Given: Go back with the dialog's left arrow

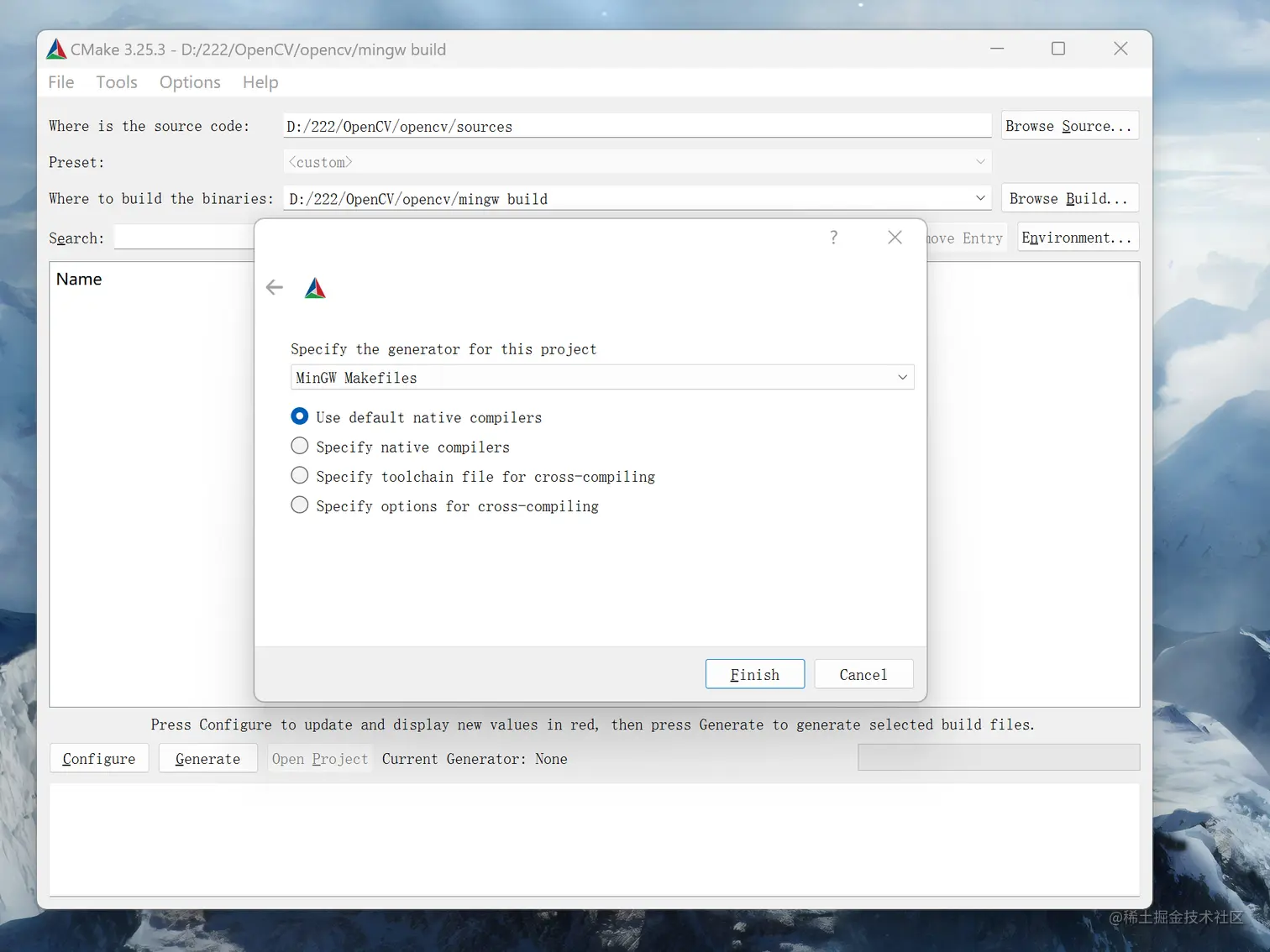Looking at the screenshot, I should [x=275, y=288].
